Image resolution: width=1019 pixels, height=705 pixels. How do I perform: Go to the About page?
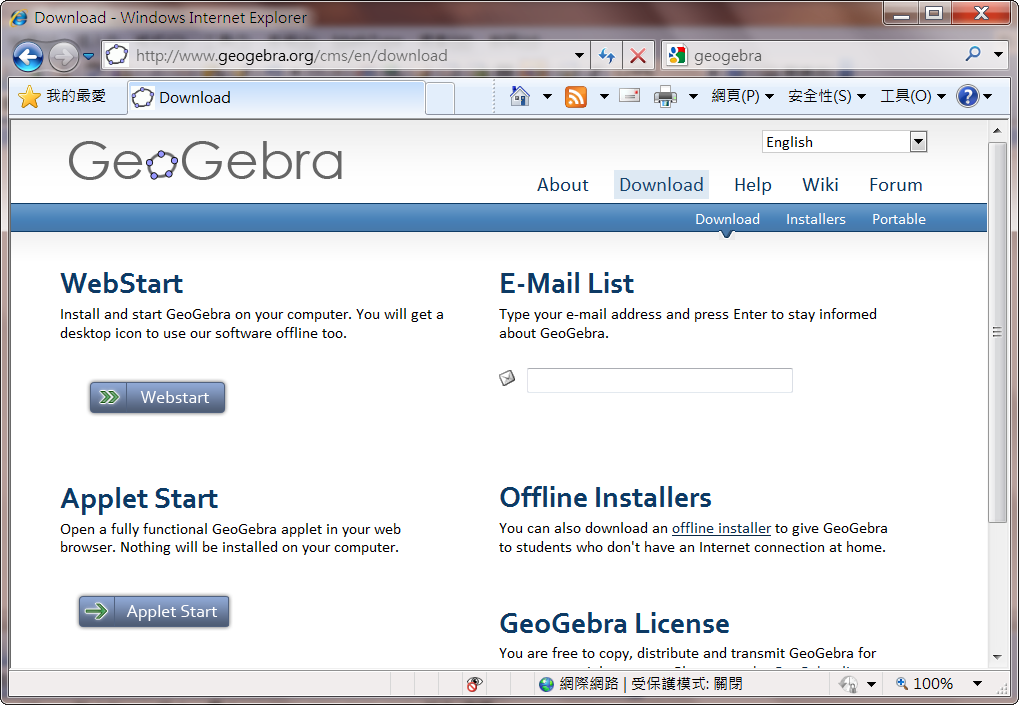(x=562, y=185)
